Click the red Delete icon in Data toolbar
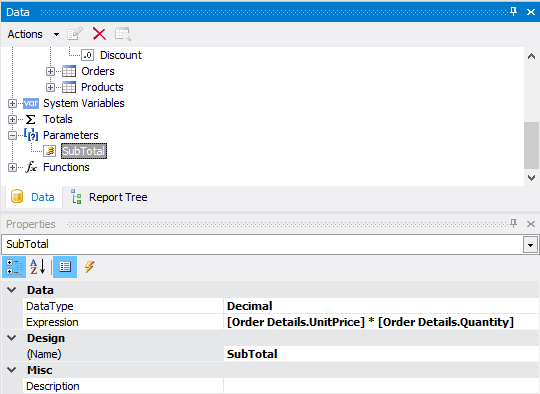This screenshot has height=394, width=540. coord(99,34)
